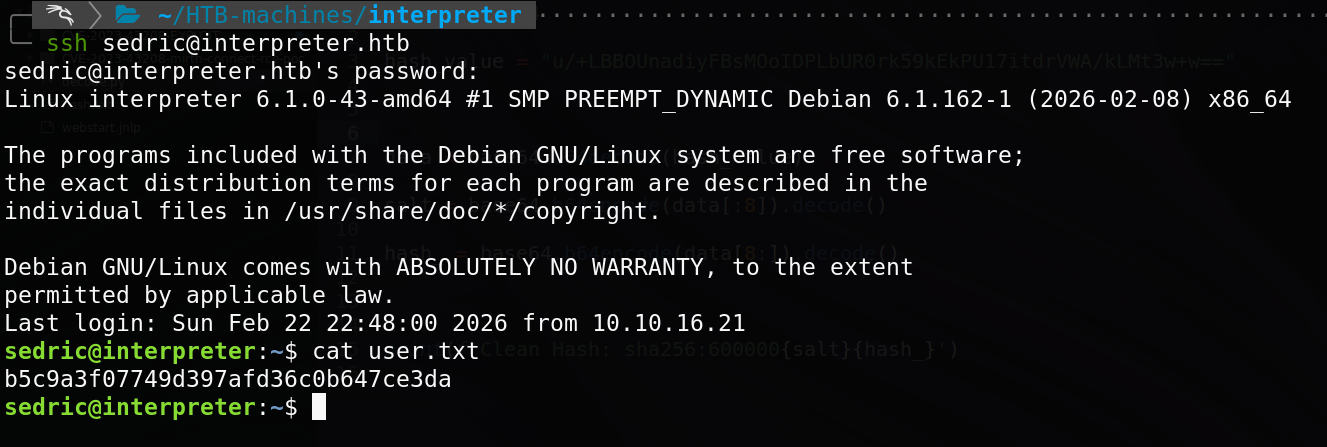1327x447 pixels.
Task: Click the chevron separator after the Kali logo
Action: [x=95, y=15]
